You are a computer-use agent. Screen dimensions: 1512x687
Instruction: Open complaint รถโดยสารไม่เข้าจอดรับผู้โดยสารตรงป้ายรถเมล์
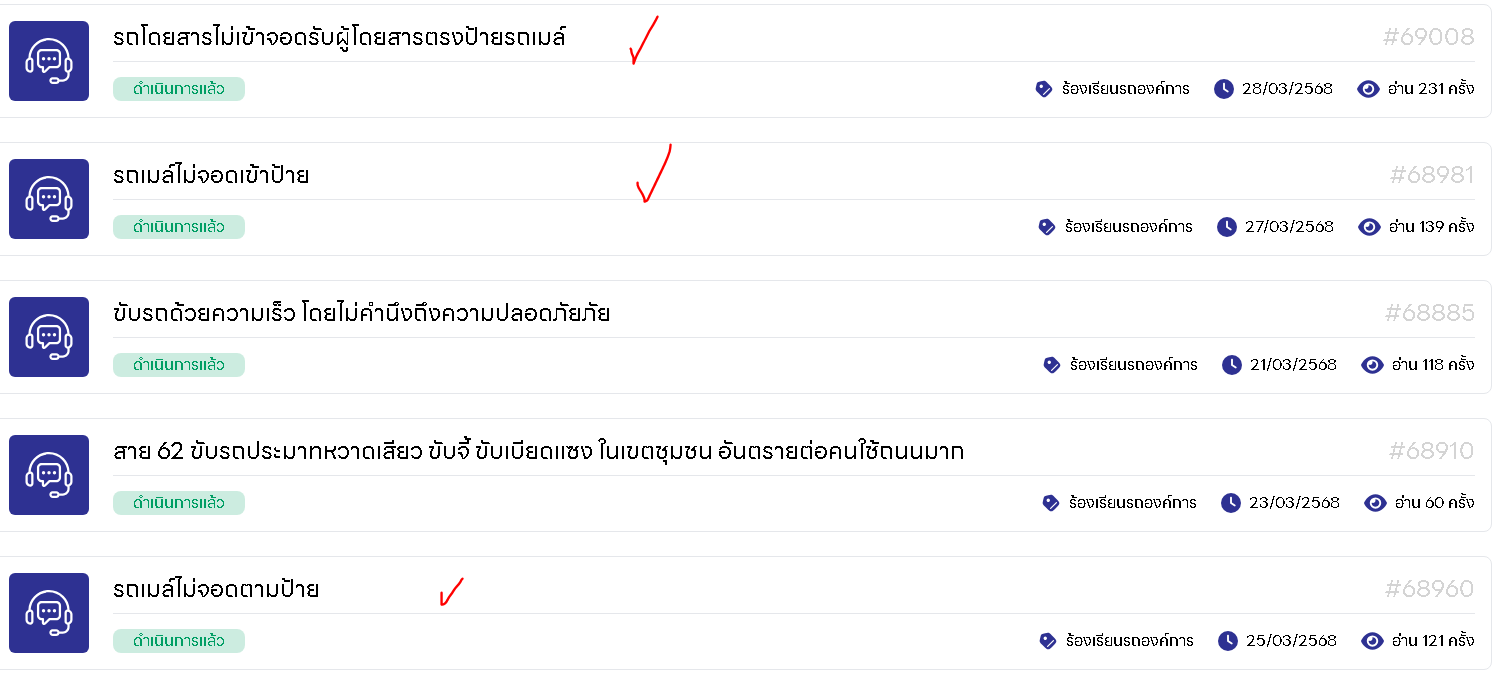(340, 38)
